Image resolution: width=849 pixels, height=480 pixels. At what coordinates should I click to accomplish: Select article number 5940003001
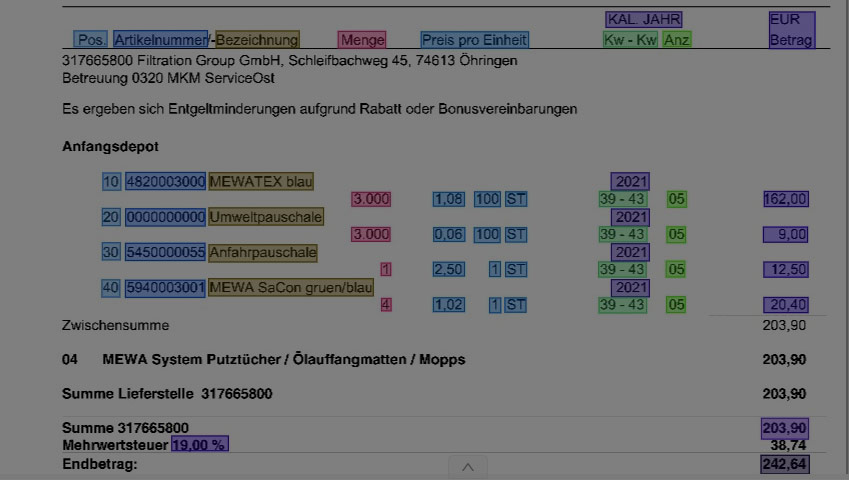tap(165, 288)
